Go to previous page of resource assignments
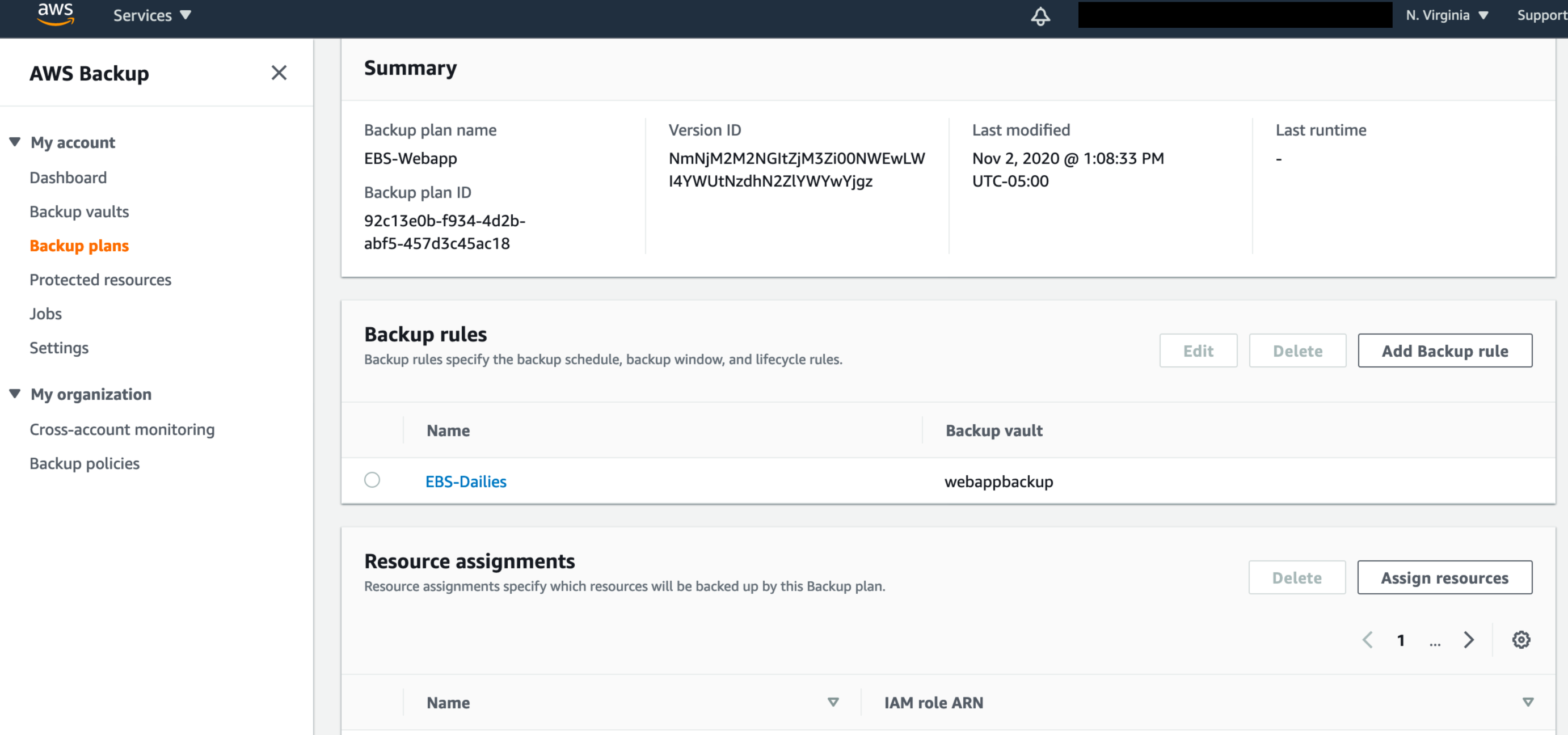Image resolution: width=1568 pixels, height=735 pixels. [1368, 640]
